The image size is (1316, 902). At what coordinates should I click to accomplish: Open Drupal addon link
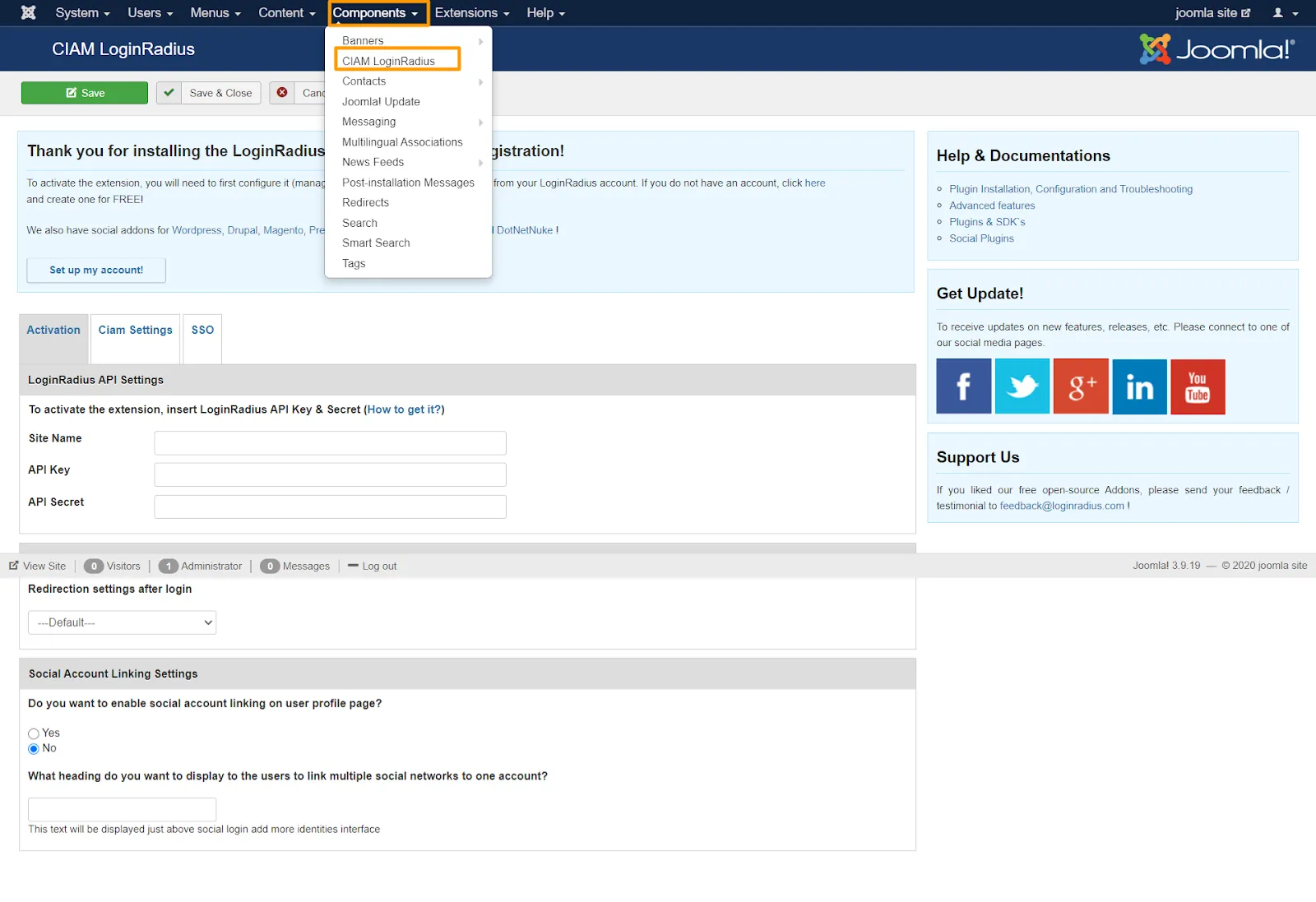coord(243,230)
